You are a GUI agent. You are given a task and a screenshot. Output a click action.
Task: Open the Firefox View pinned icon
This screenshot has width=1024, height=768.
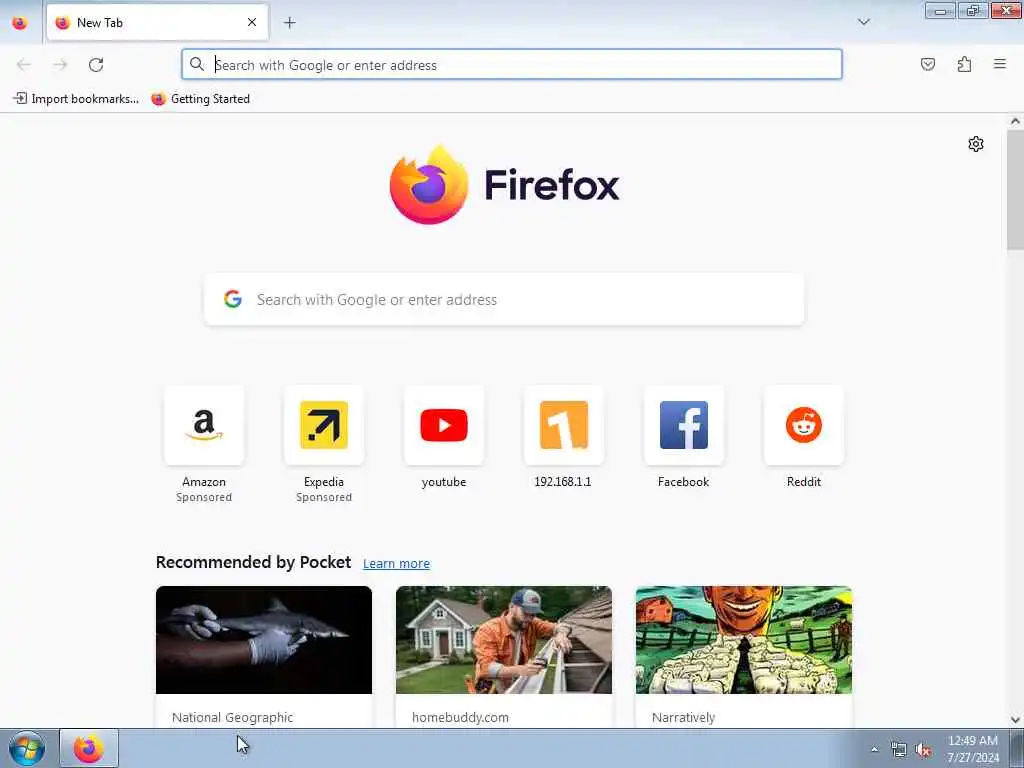point(20,23)
